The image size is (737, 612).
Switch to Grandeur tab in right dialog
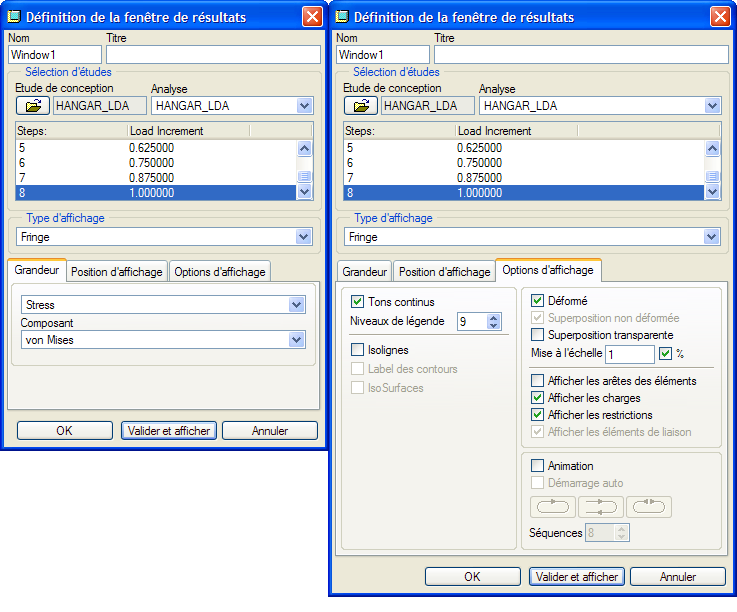(364, 272)
